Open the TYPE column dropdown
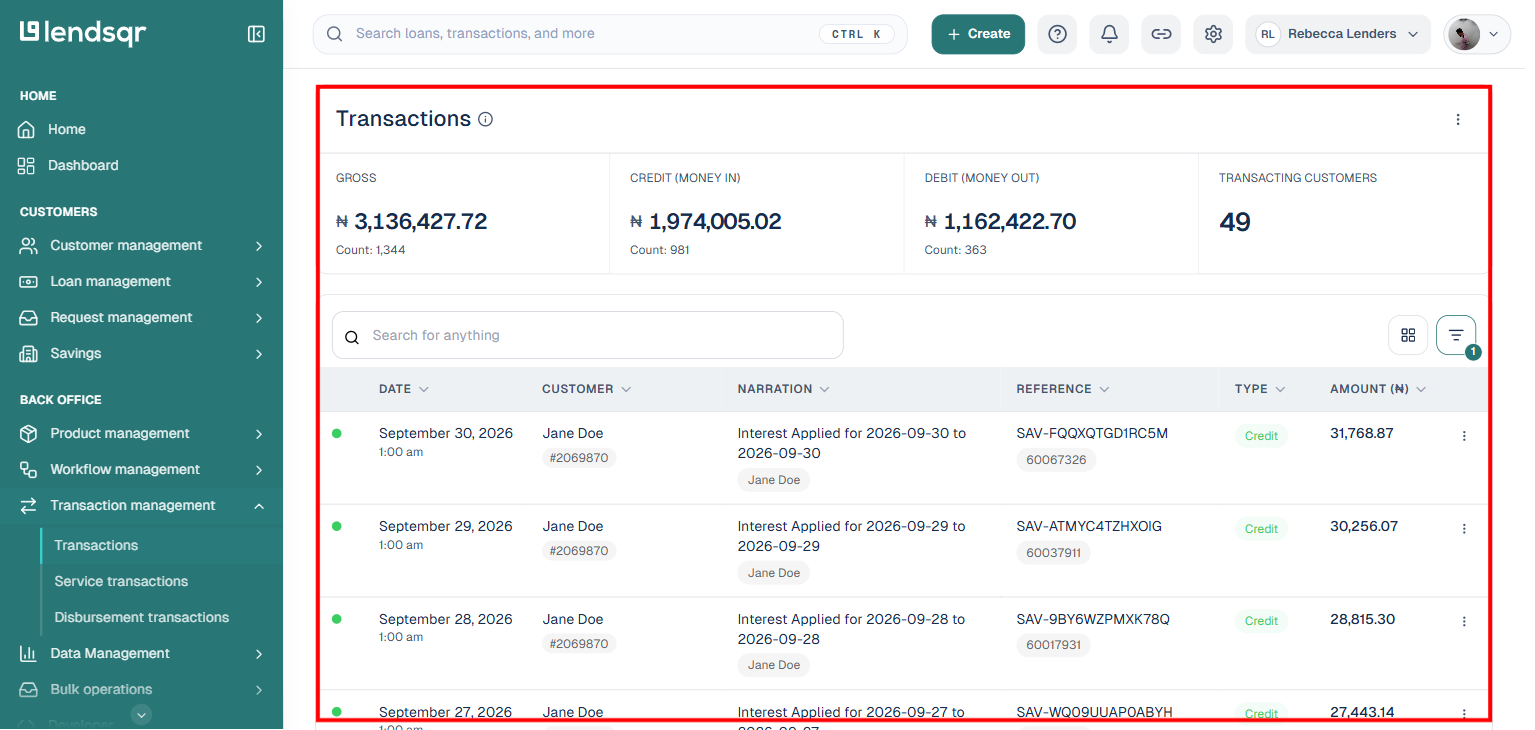This screenshot has width=1535, height=730. (x=1280, y=389)
